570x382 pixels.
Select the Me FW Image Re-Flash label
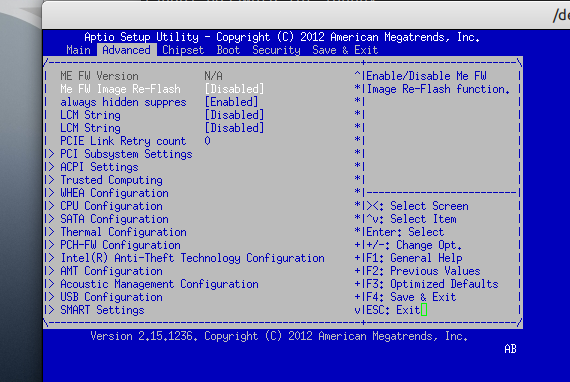point(120,89)
